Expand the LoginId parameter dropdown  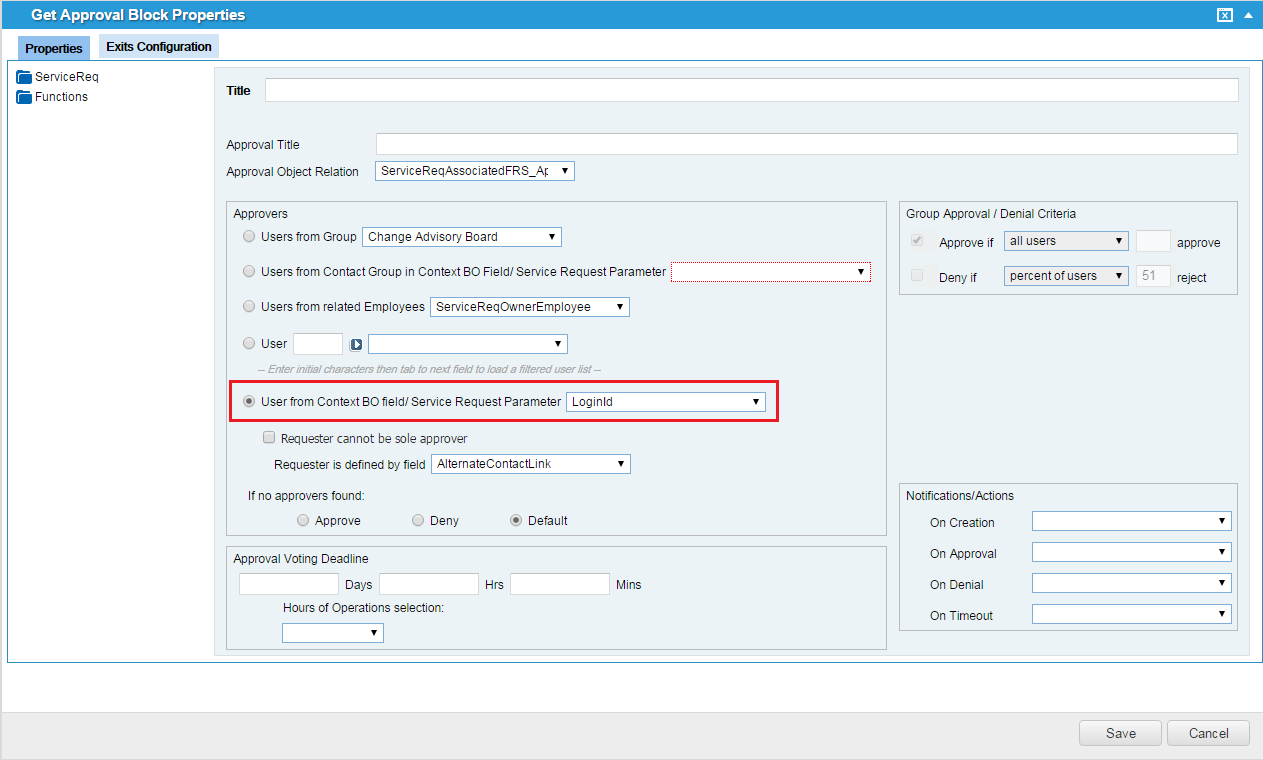[666, 402]
